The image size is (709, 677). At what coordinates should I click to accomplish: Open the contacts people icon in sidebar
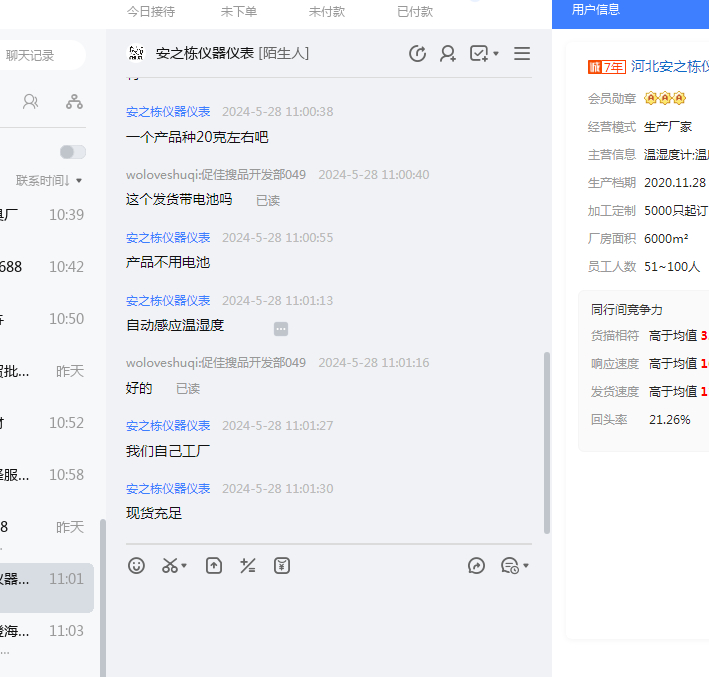tap(31, 102)
